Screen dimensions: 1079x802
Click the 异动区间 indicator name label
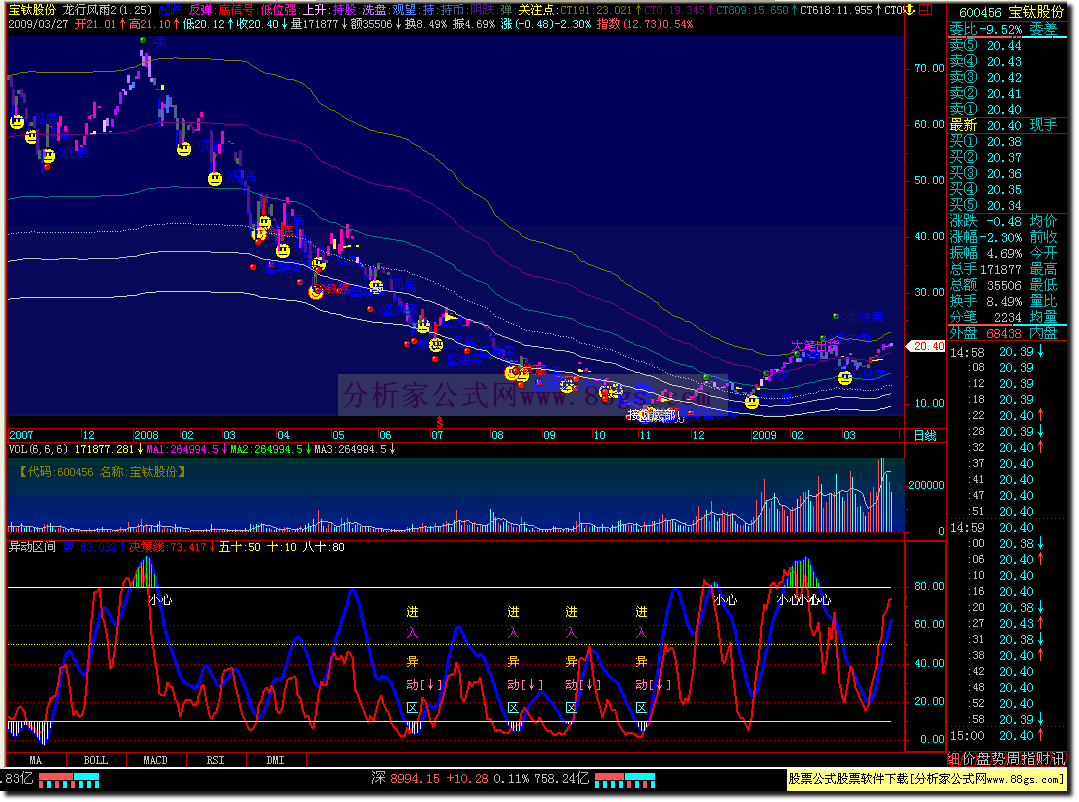(x=32, y=547)
